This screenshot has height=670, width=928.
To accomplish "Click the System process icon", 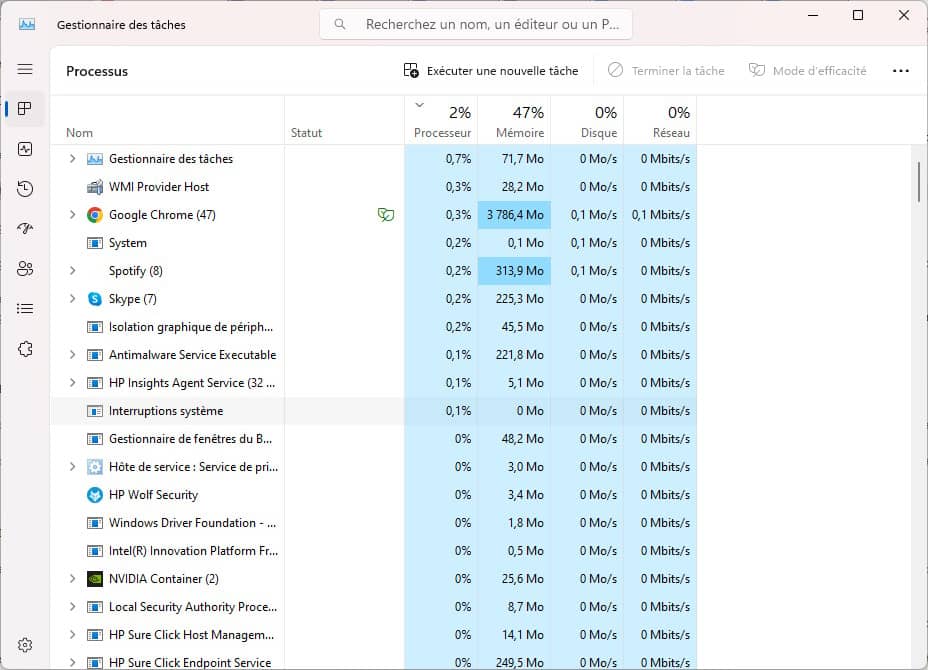I will 95,243.
